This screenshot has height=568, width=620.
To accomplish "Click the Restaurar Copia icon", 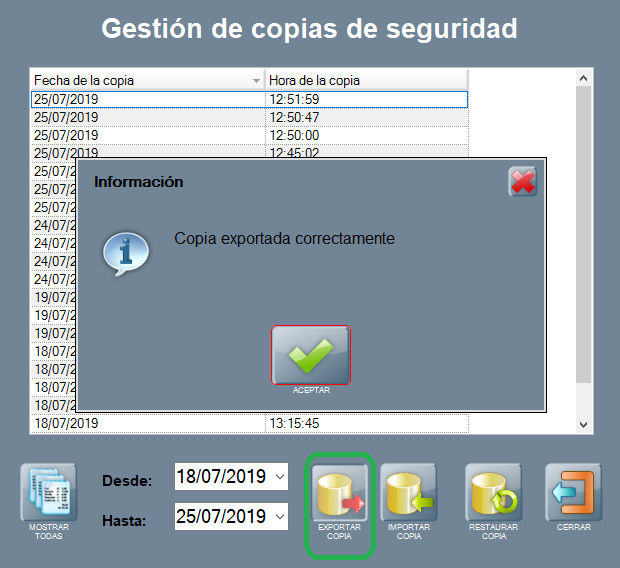I will coord(494,493).
